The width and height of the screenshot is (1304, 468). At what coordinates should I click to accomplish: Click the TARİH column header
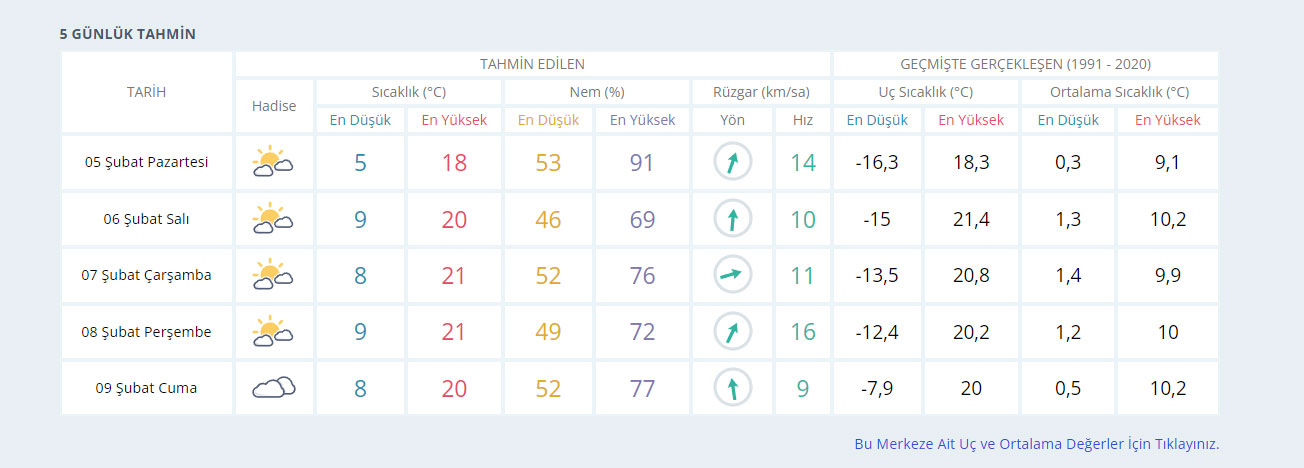146,92
